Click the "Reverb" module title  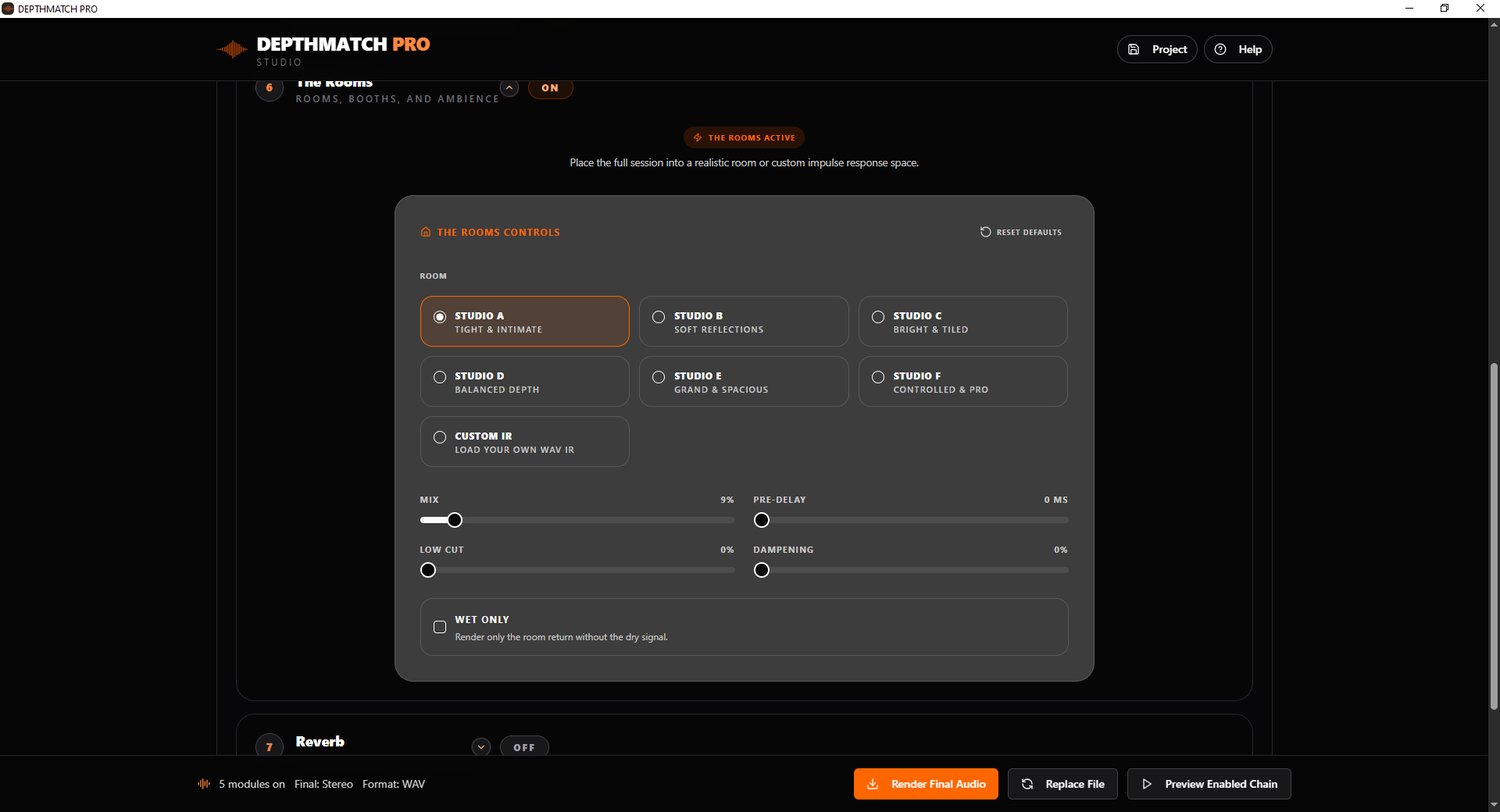click(x=320, y=742)
